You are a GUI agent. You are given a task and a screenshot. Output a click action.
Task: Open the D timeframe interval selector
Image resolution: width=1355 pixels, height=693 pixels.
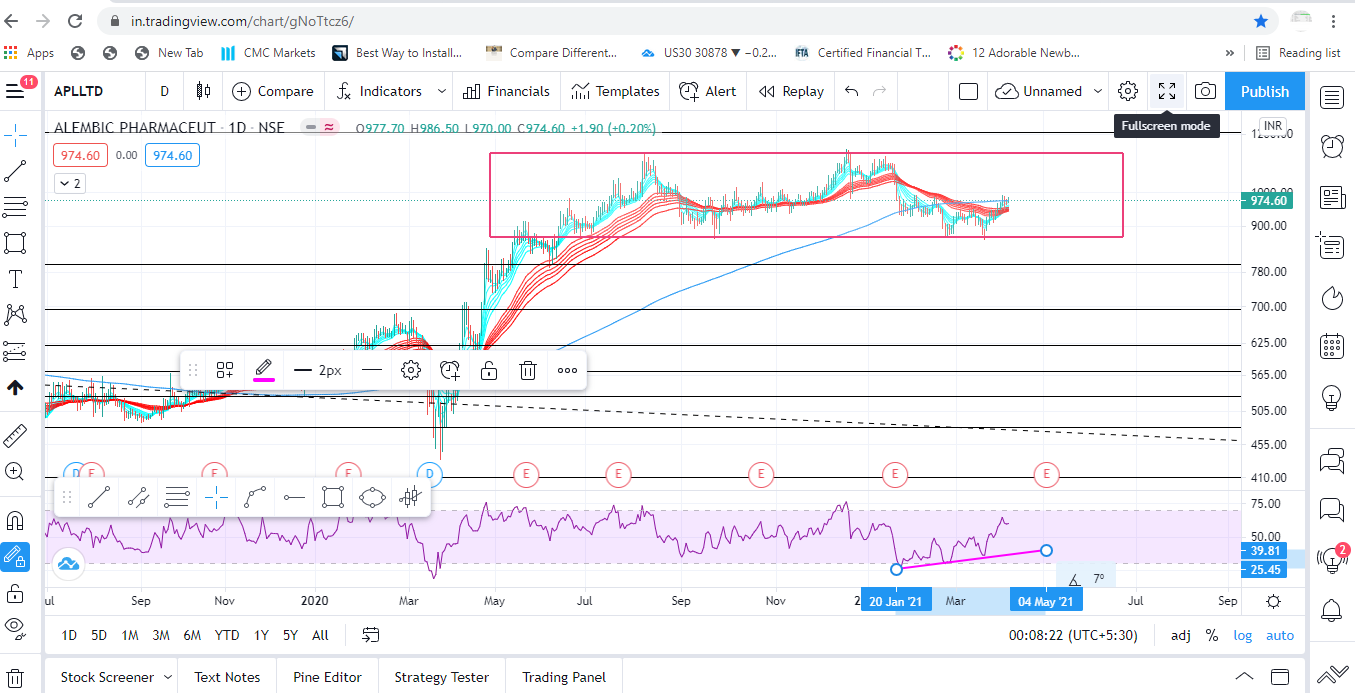164,91
